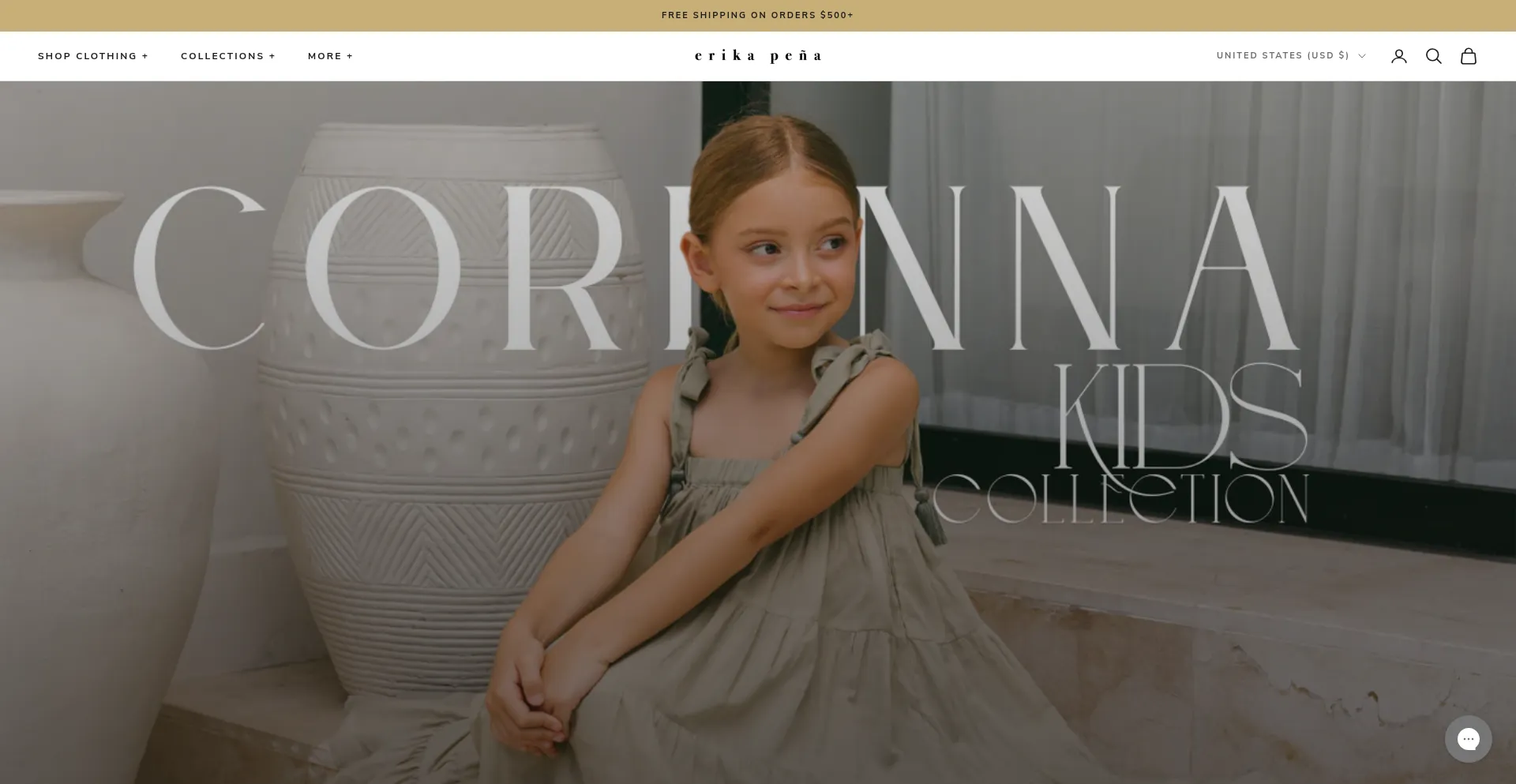
Task: Click the plus sign beside Shop Clothing
Action: pyautogui.click(x=145, y=56)
